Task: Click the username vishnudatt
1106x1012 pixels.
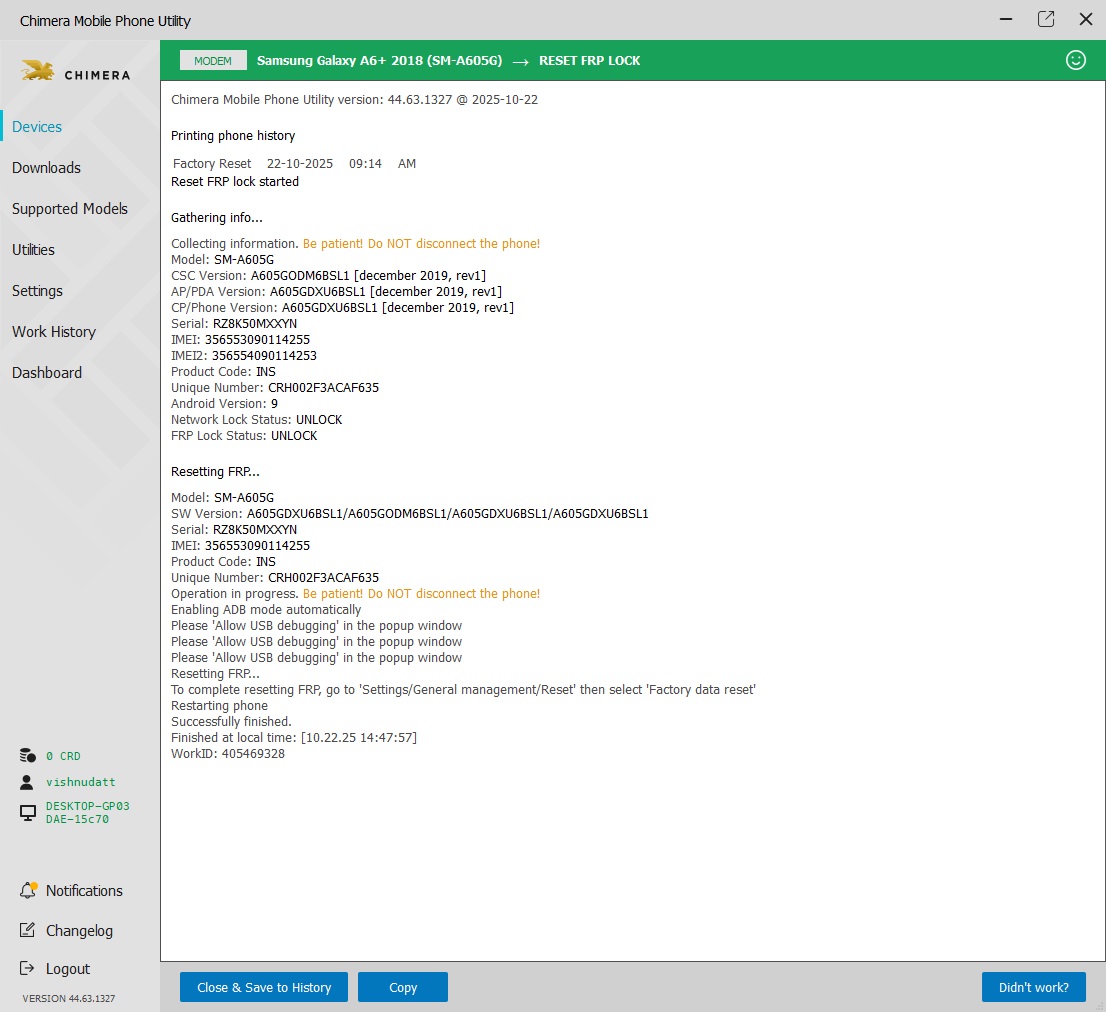Action: pyautogui.click(x=80, y=782)
